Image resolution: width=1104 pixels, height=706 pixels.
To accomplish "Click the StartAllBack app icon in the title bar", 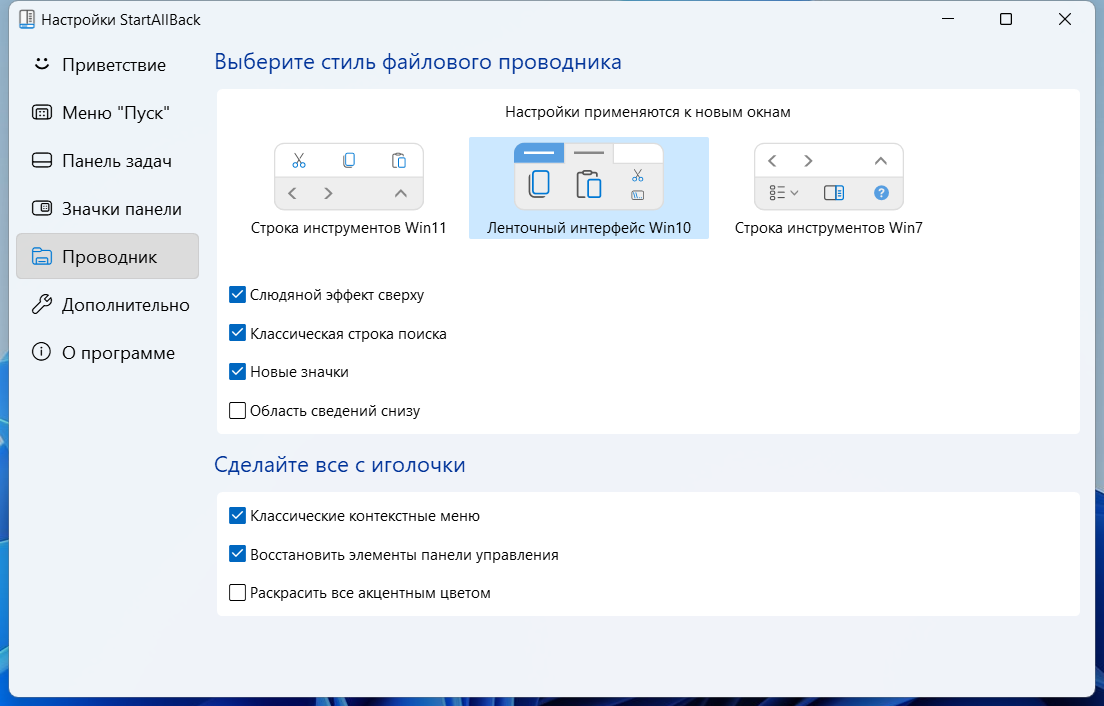I will tap(27, 19).
